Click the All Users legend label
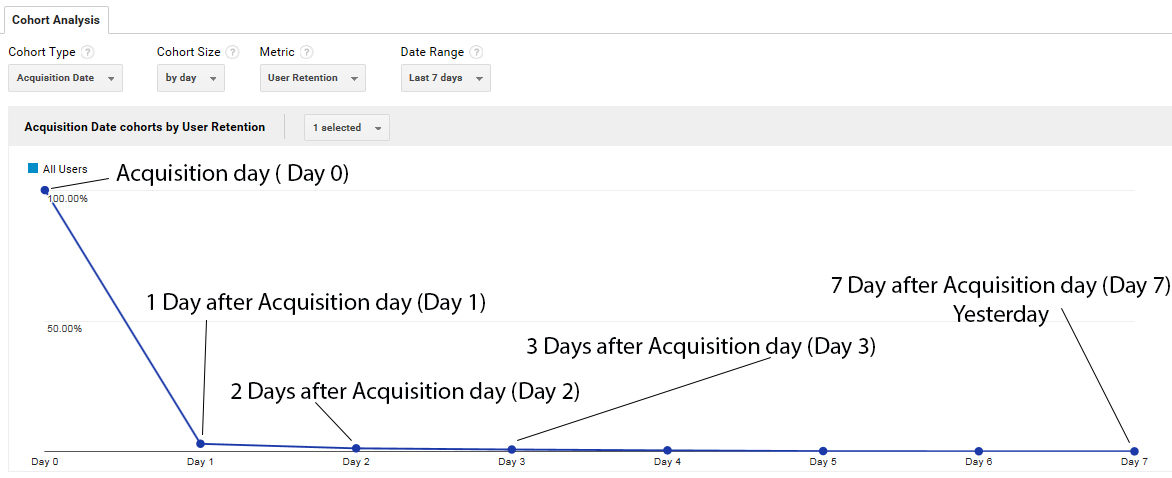1172x478 pixels. (x=65, y=170)
